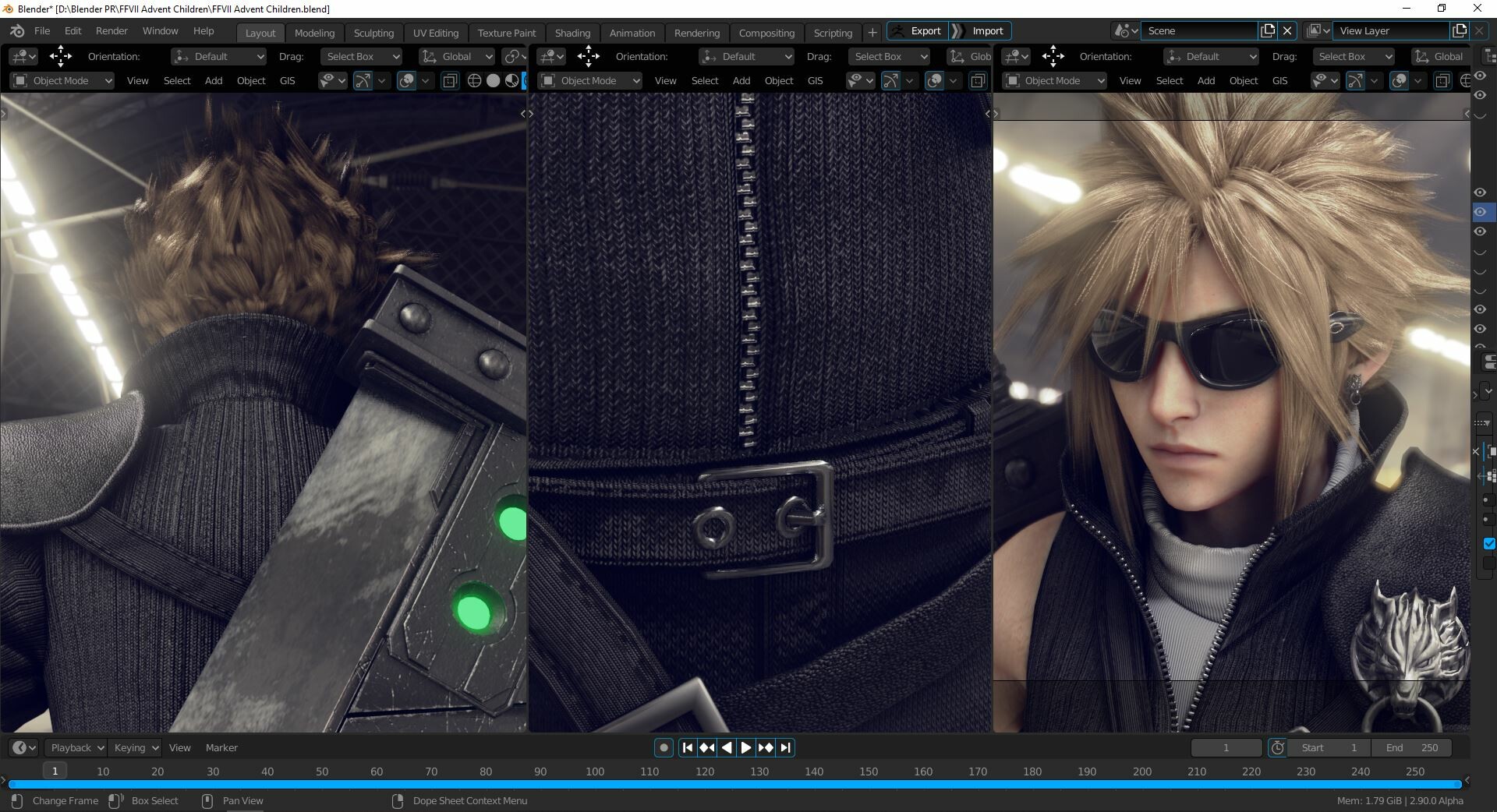Add a new view layer via copy icon
1497x812 pixels.
(x=1460, y=31)
